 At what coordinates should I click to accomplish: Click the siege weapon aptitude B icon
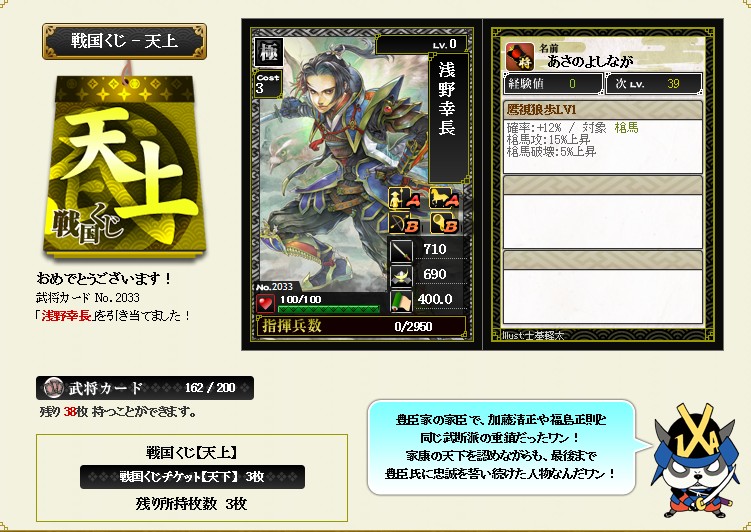(444, 223)
